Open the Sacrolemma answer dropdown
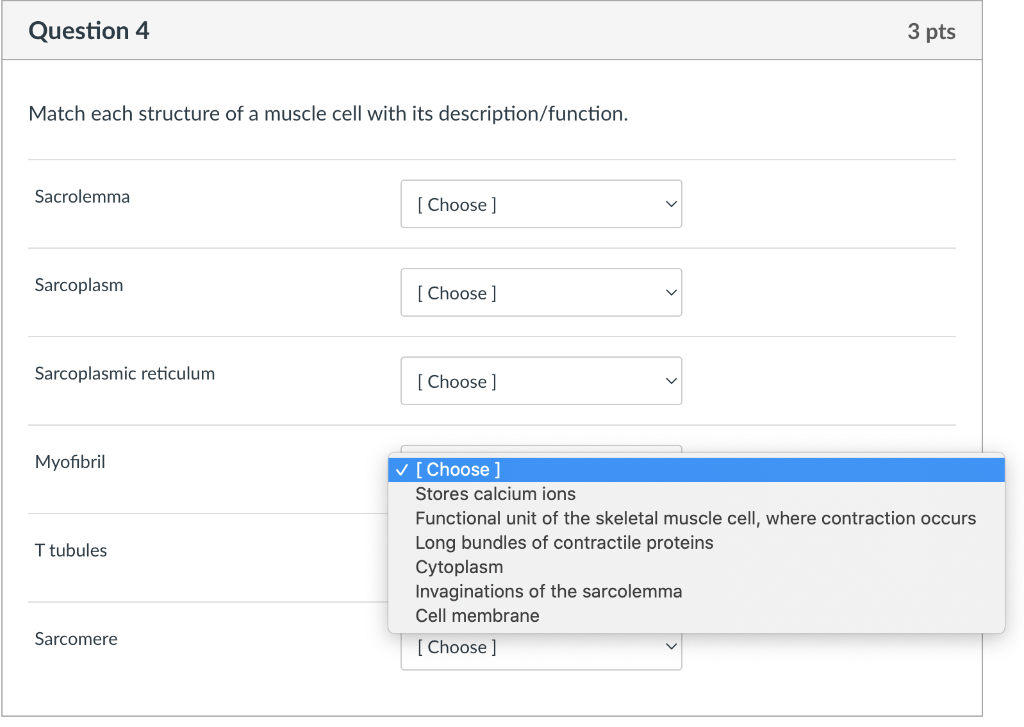The image size is (1024, 727). pos(540,204)
